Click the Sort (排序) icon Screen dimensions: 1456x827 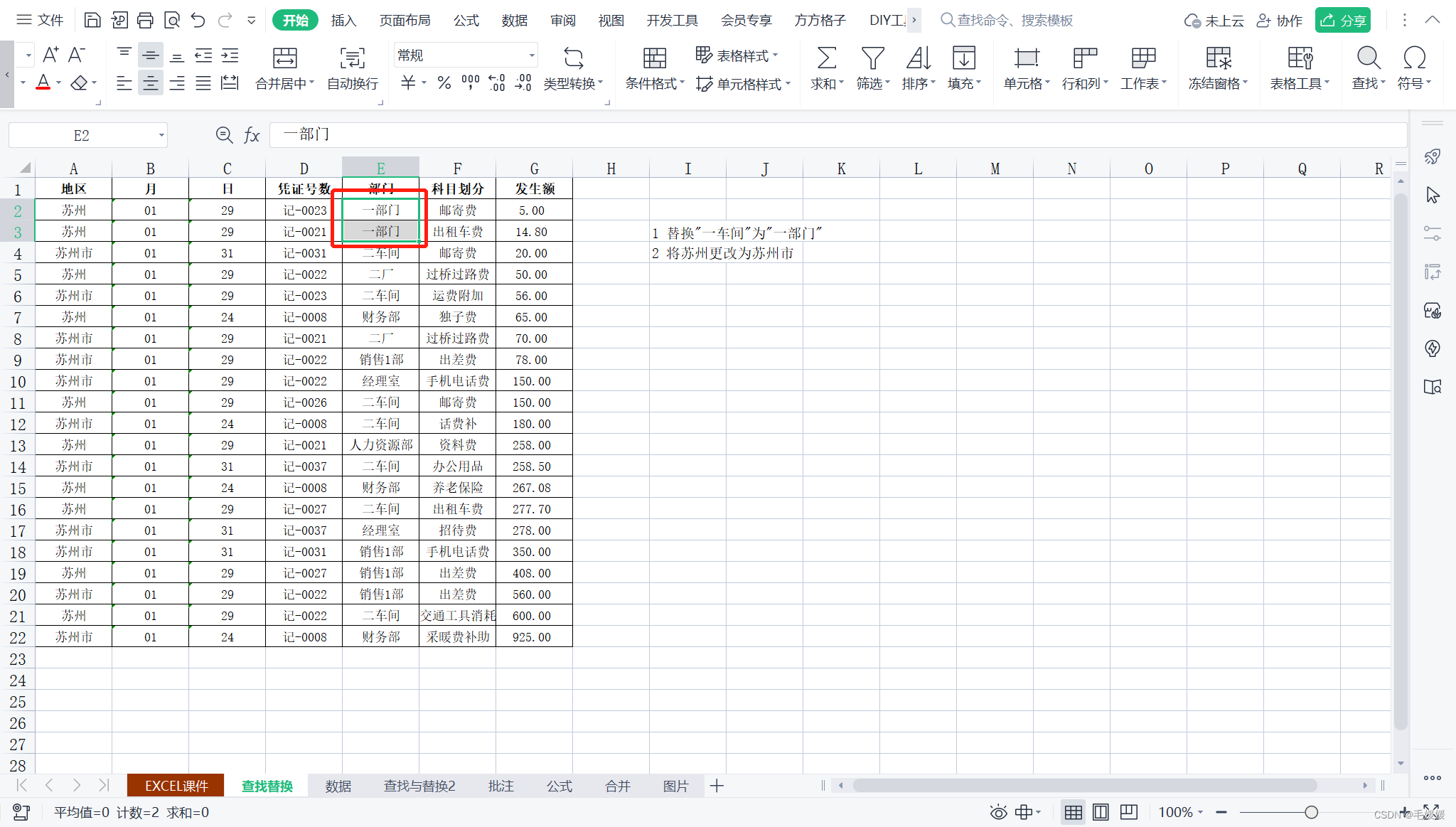[918, 58]
